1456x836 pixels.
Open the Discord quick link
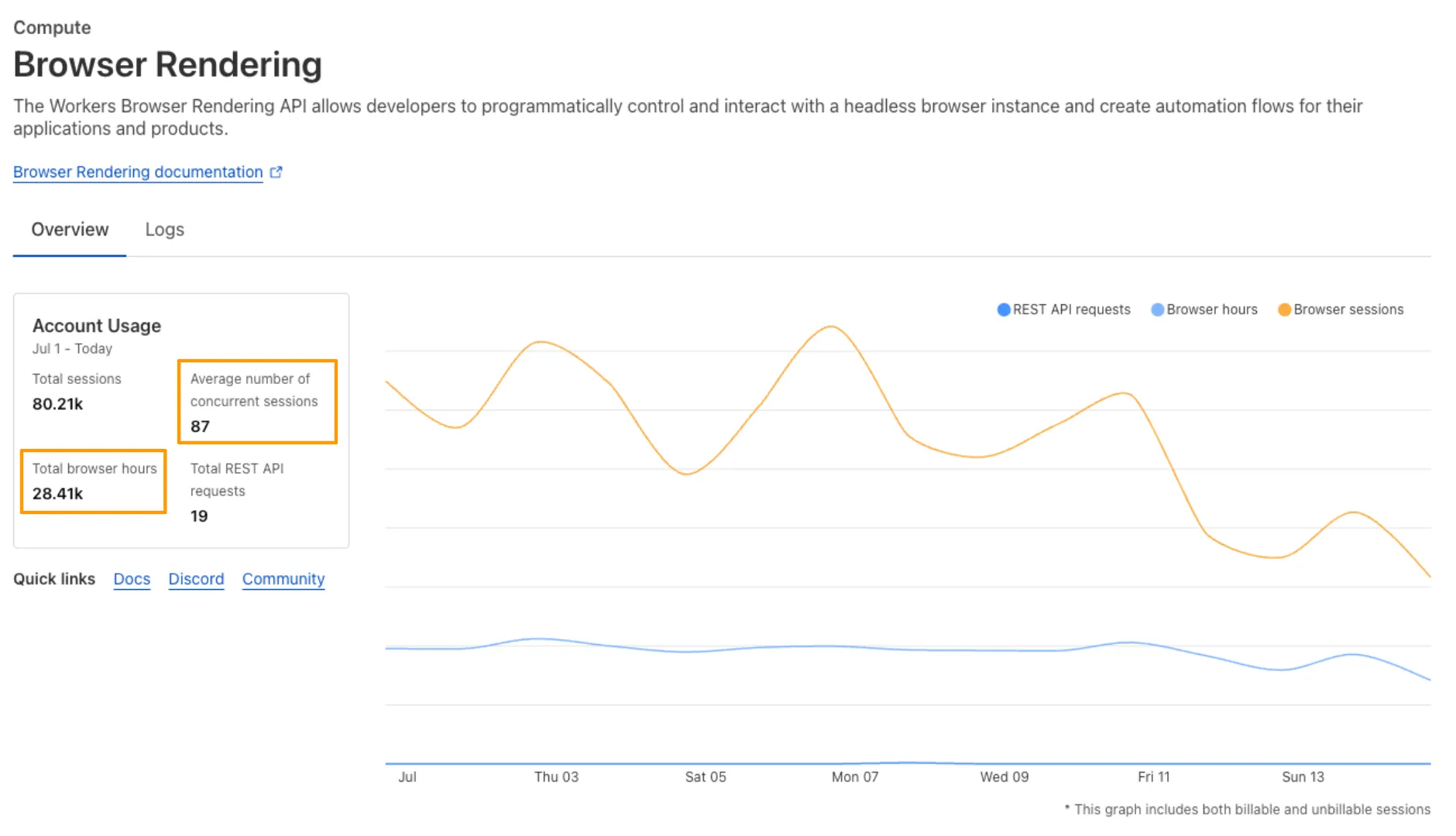click(x=196, y=579)
